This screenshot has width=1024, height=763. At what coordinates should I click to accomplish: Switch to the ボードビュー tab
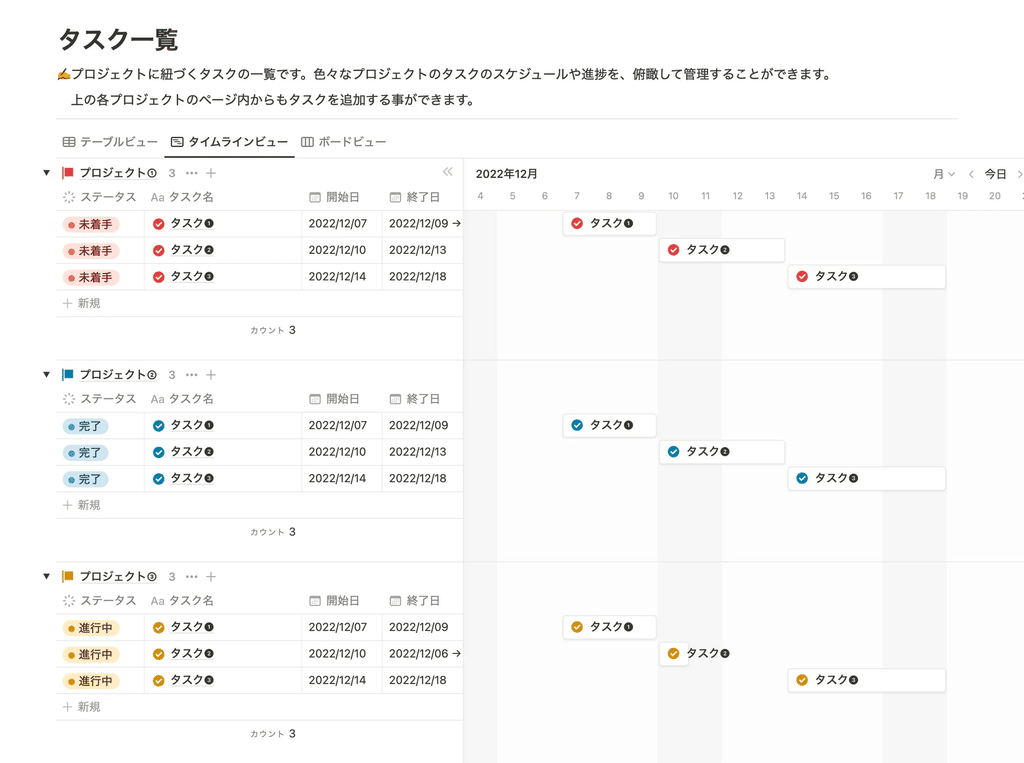344,142
